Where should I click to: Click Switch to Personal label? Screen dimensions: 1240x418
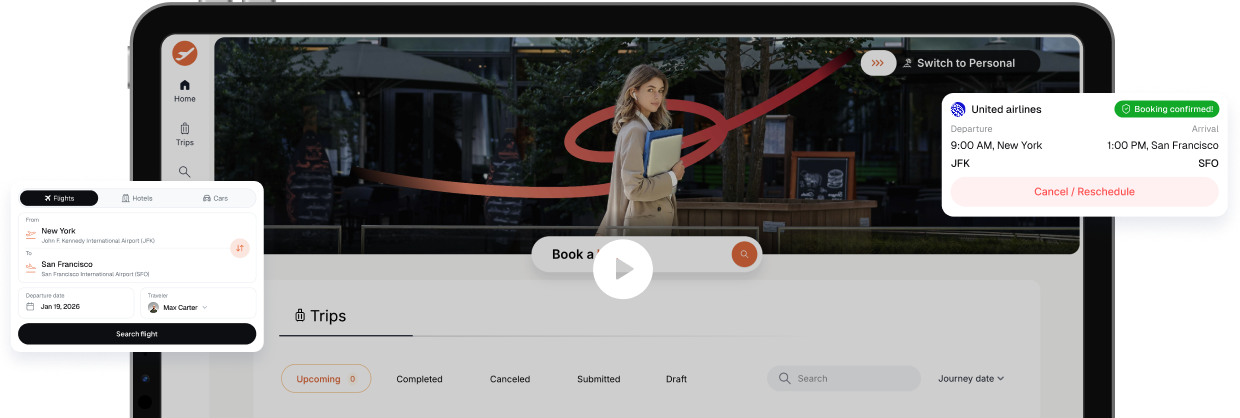pos(966,63)
